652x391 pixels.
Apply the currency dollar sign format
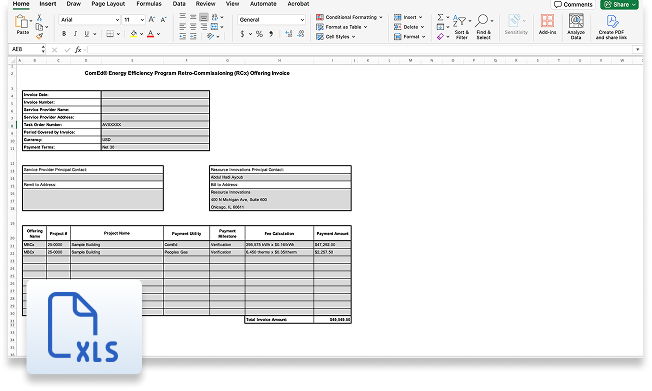coord(242,34)
